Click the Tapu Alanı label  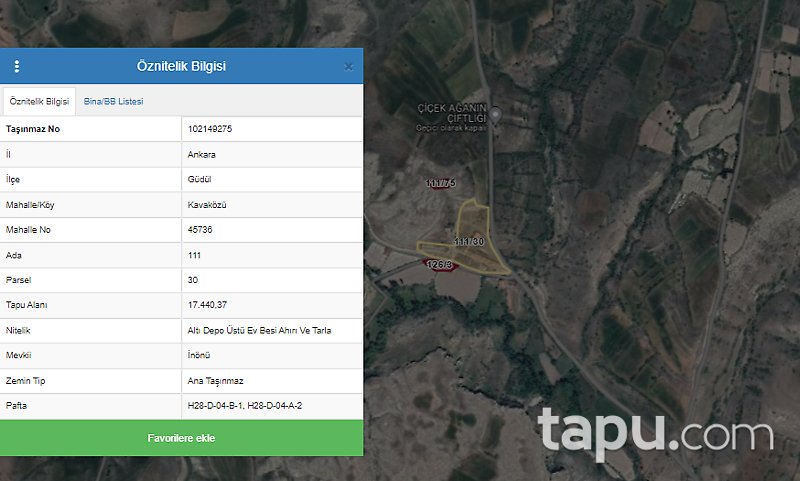click(27, 305)
